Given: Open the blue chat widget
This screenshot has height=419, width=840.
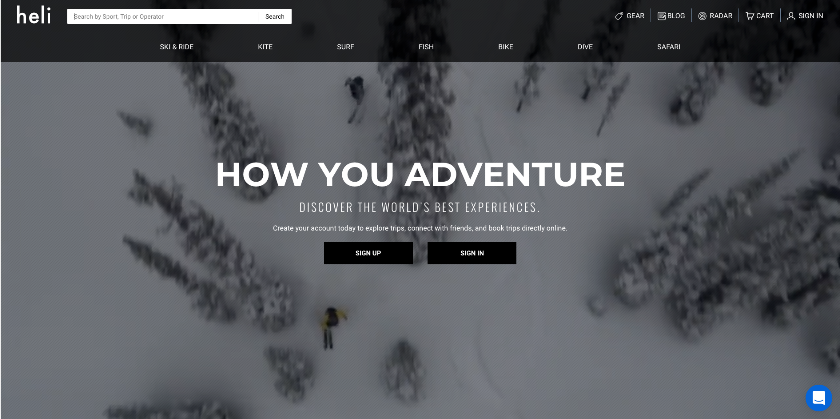Looking at the screenshot, I should (819, 398).
